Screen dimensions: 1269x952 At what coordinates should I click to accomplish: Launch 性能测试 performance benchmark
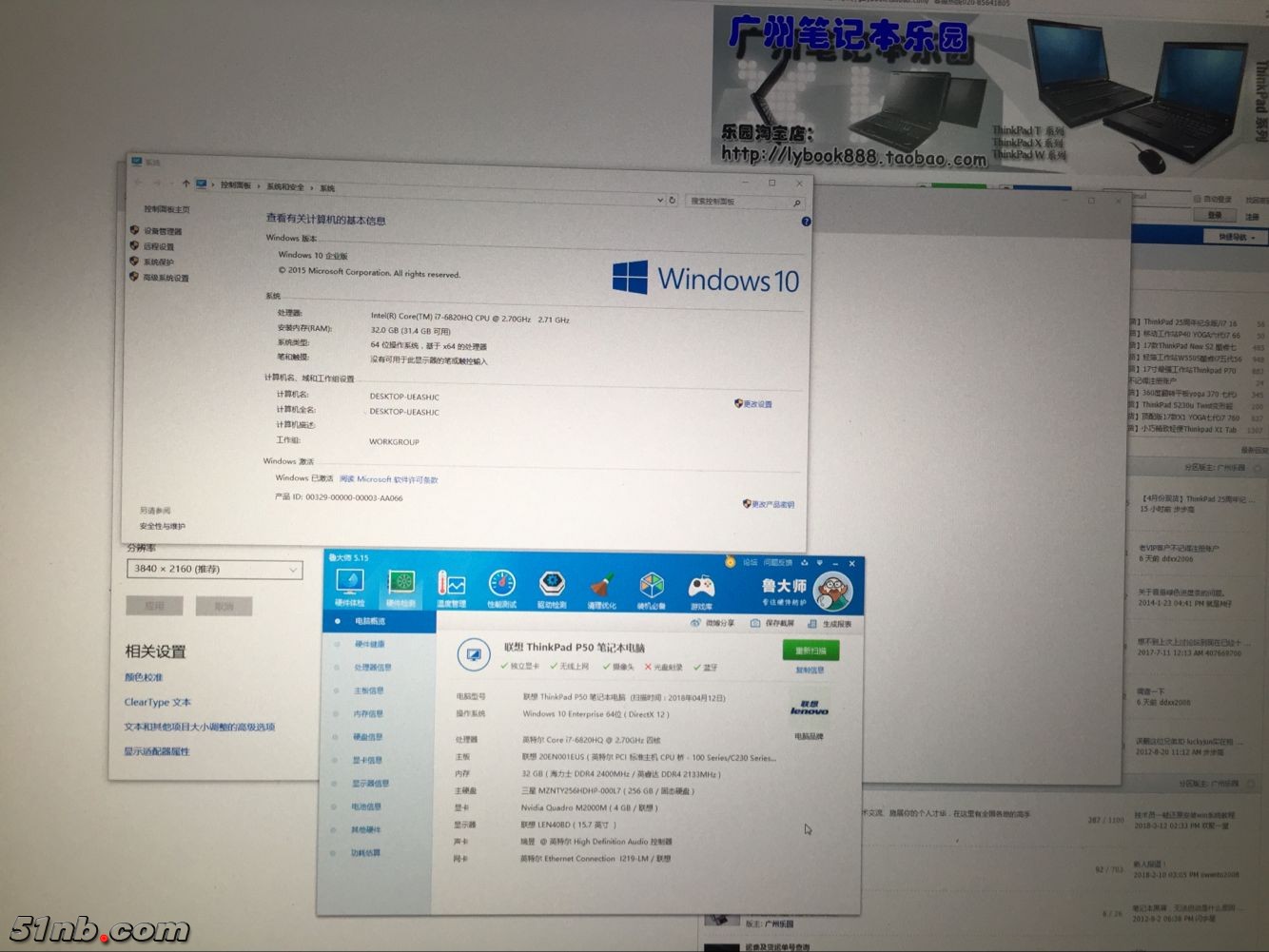501,589
